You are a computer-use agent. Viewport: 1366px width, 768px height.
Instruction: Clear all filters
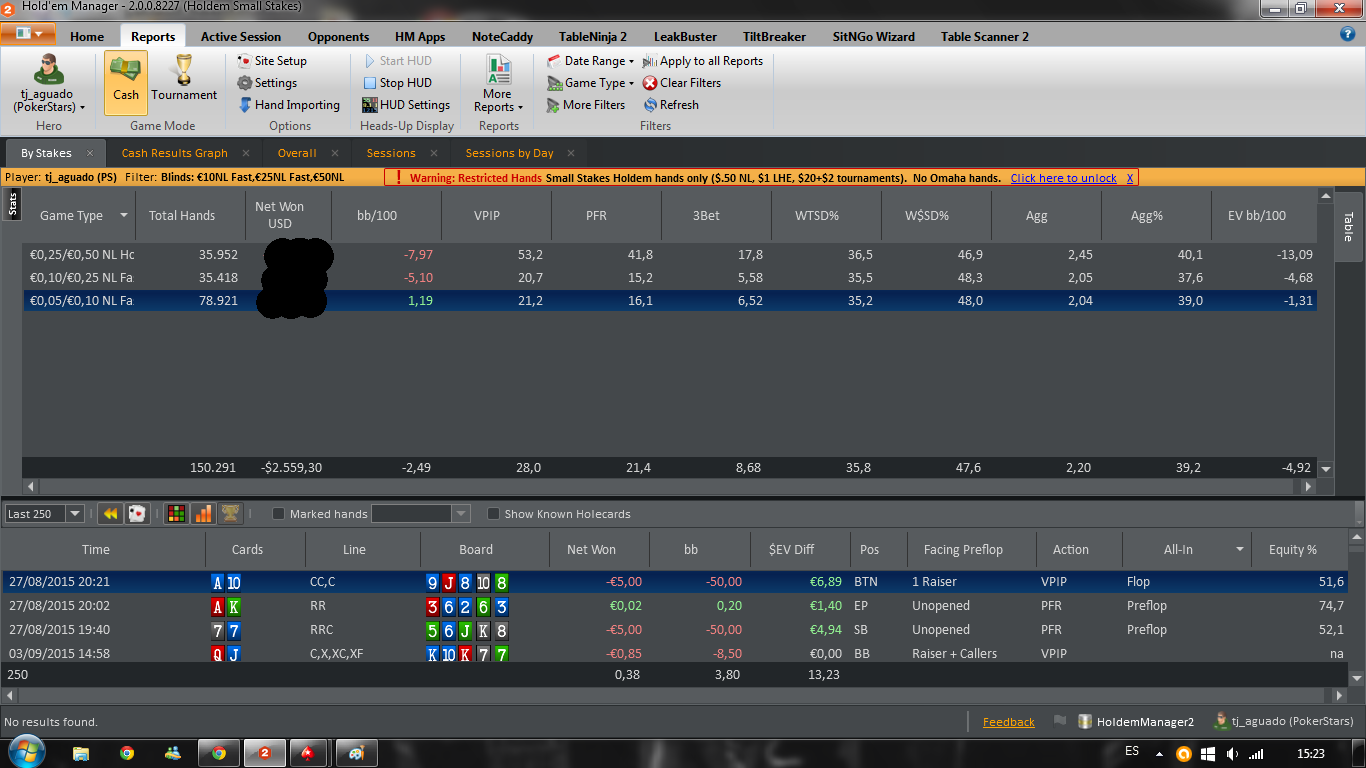coord(682,83)
